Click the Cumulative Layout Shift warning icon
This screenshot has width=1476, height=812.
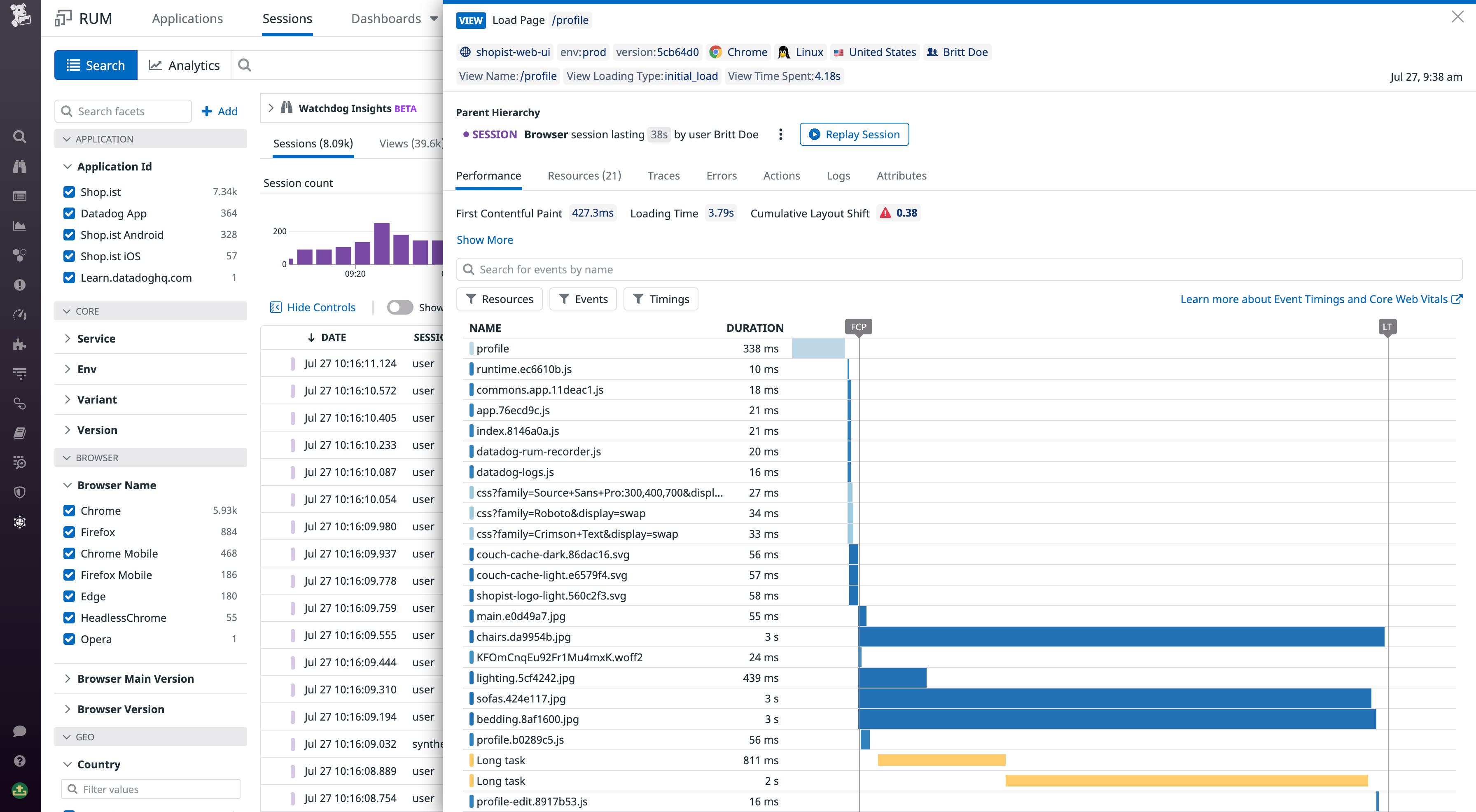(885, 213)
